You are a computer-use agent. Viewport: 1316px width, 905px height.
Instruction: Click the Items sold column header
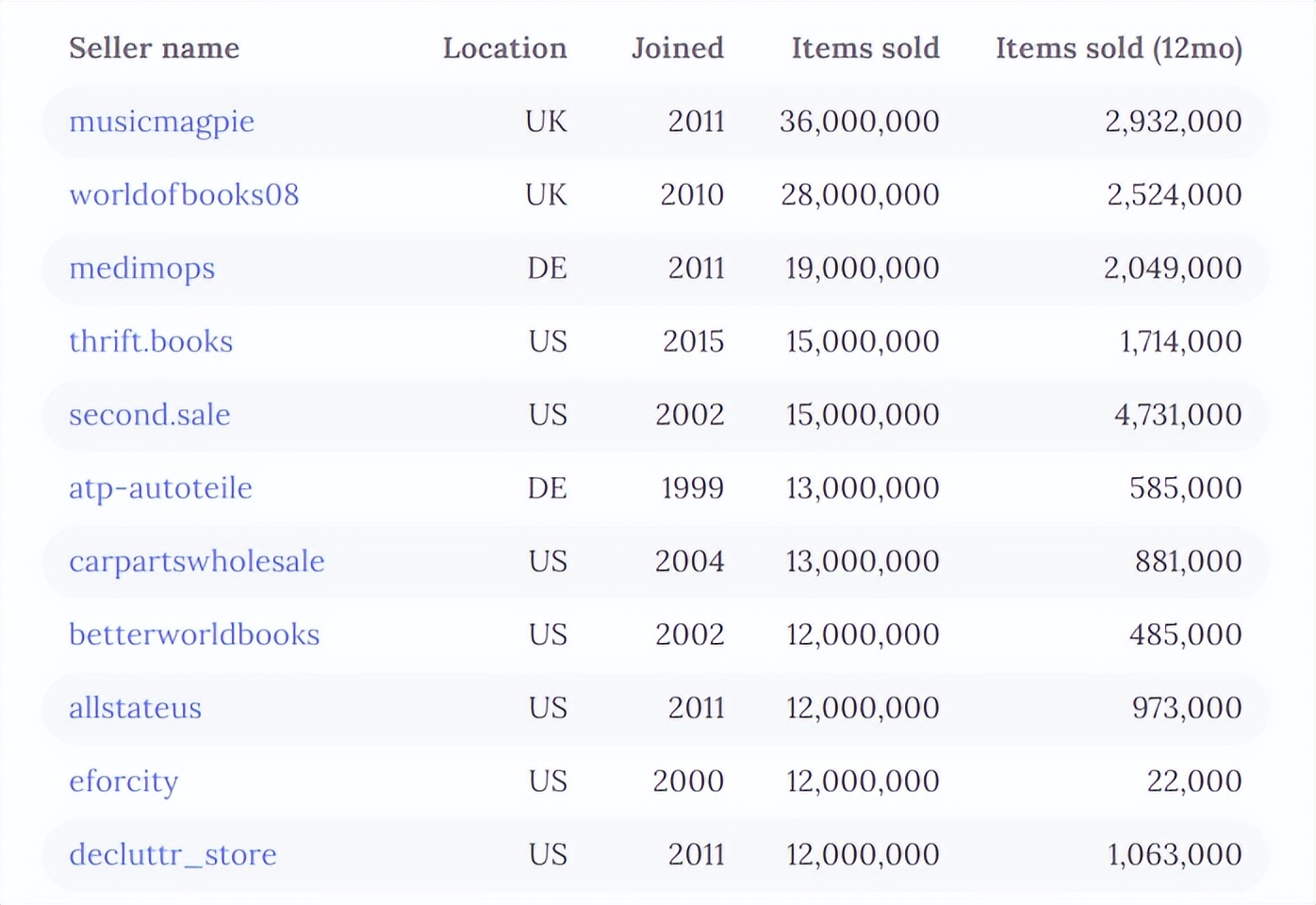pos(864,48)
